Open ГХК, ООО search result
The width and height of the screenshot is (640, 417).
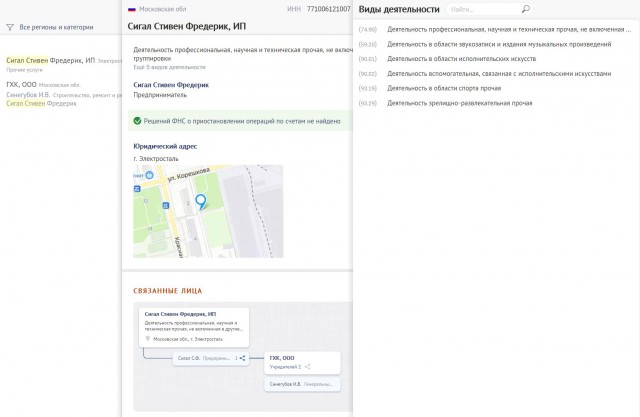click(x=21, y=84)
